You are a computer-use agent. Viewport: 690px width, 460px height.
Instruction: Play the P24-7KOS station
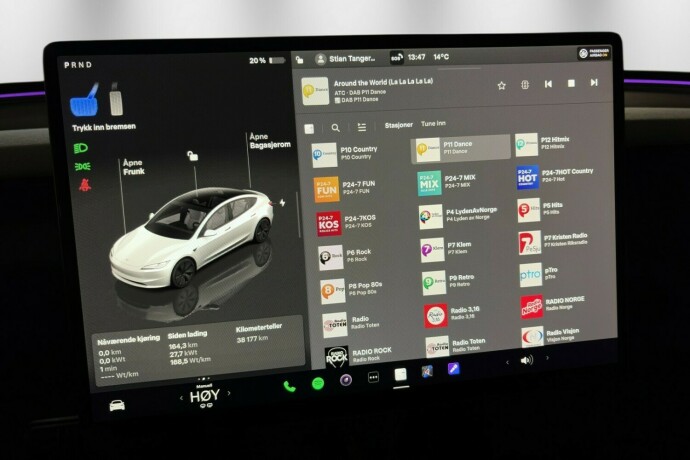pos(347,223)
